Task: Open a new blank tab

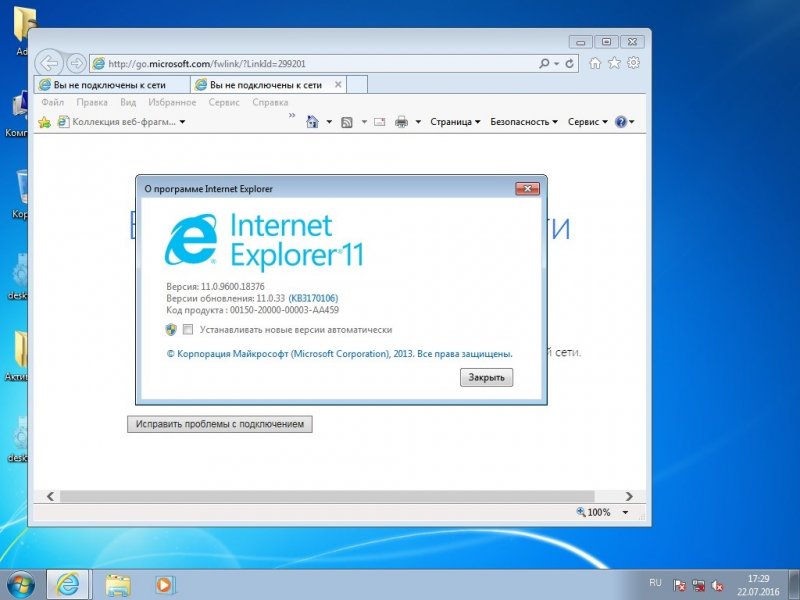Action: click(x=357, y=85)
